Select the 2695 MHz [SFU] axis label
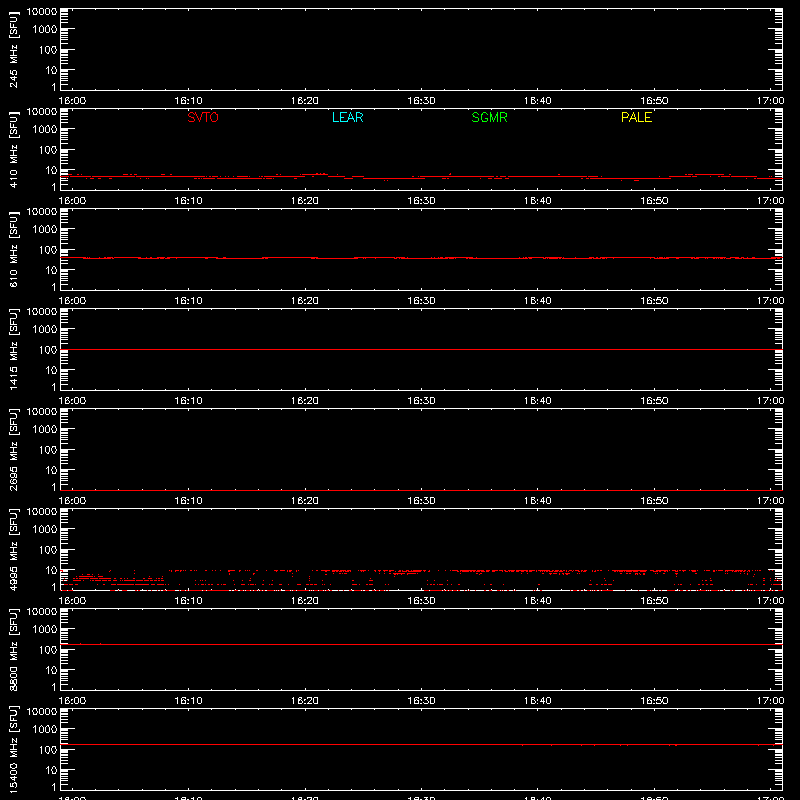Screen dimensions: 800x800 click(14, 449)
